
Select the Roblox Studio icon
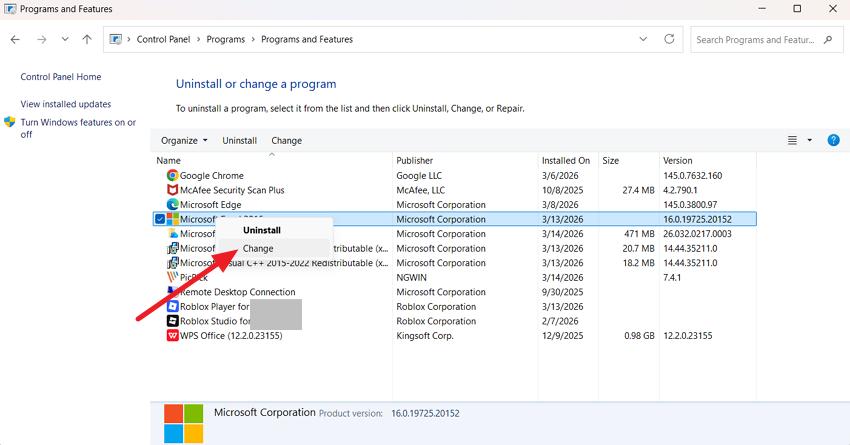tap(172, 321)
